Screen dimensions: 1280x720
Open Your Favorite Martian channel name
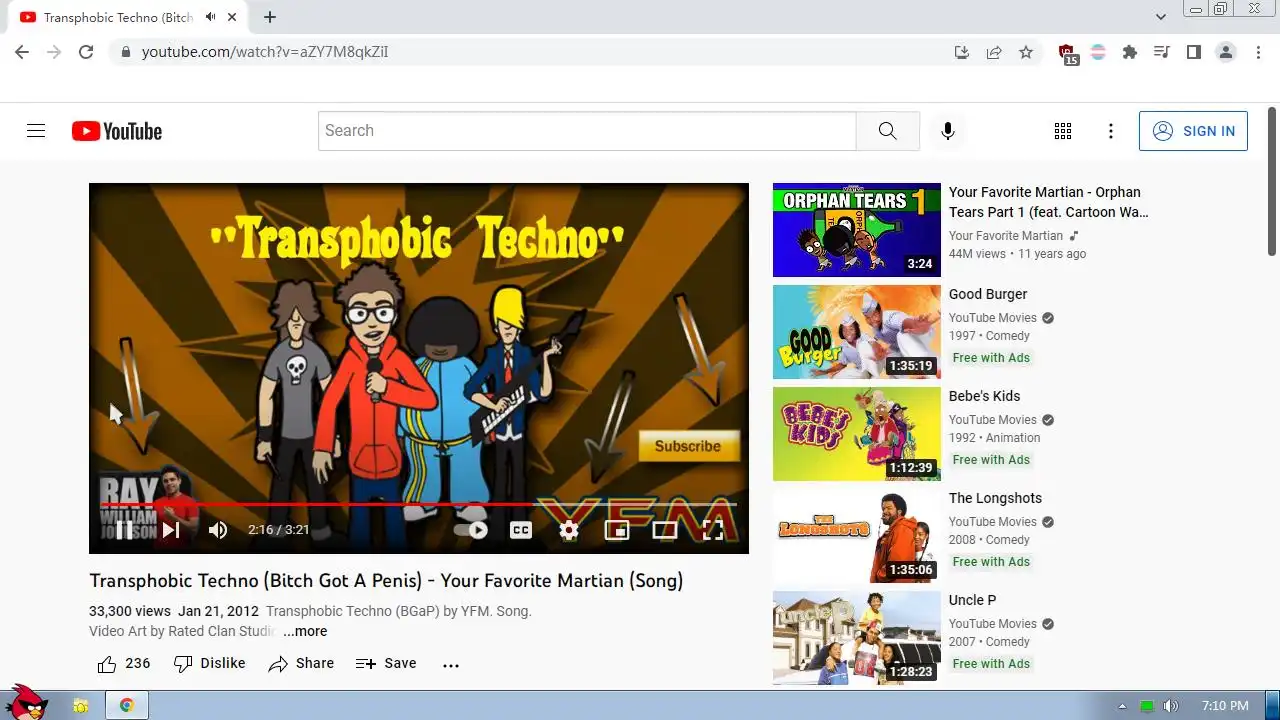coord(1006,236)
